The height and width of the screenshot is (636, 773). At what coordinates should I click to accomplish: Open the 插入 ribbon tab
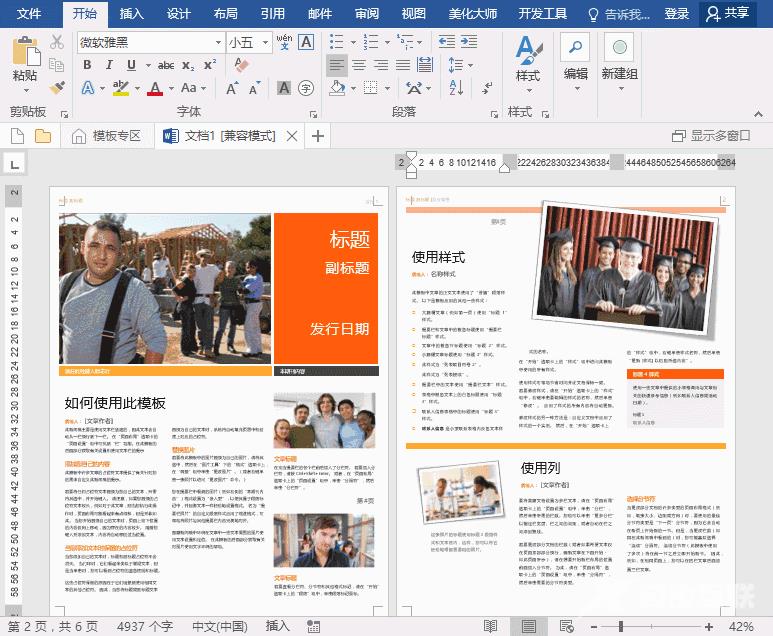point(131,13)
